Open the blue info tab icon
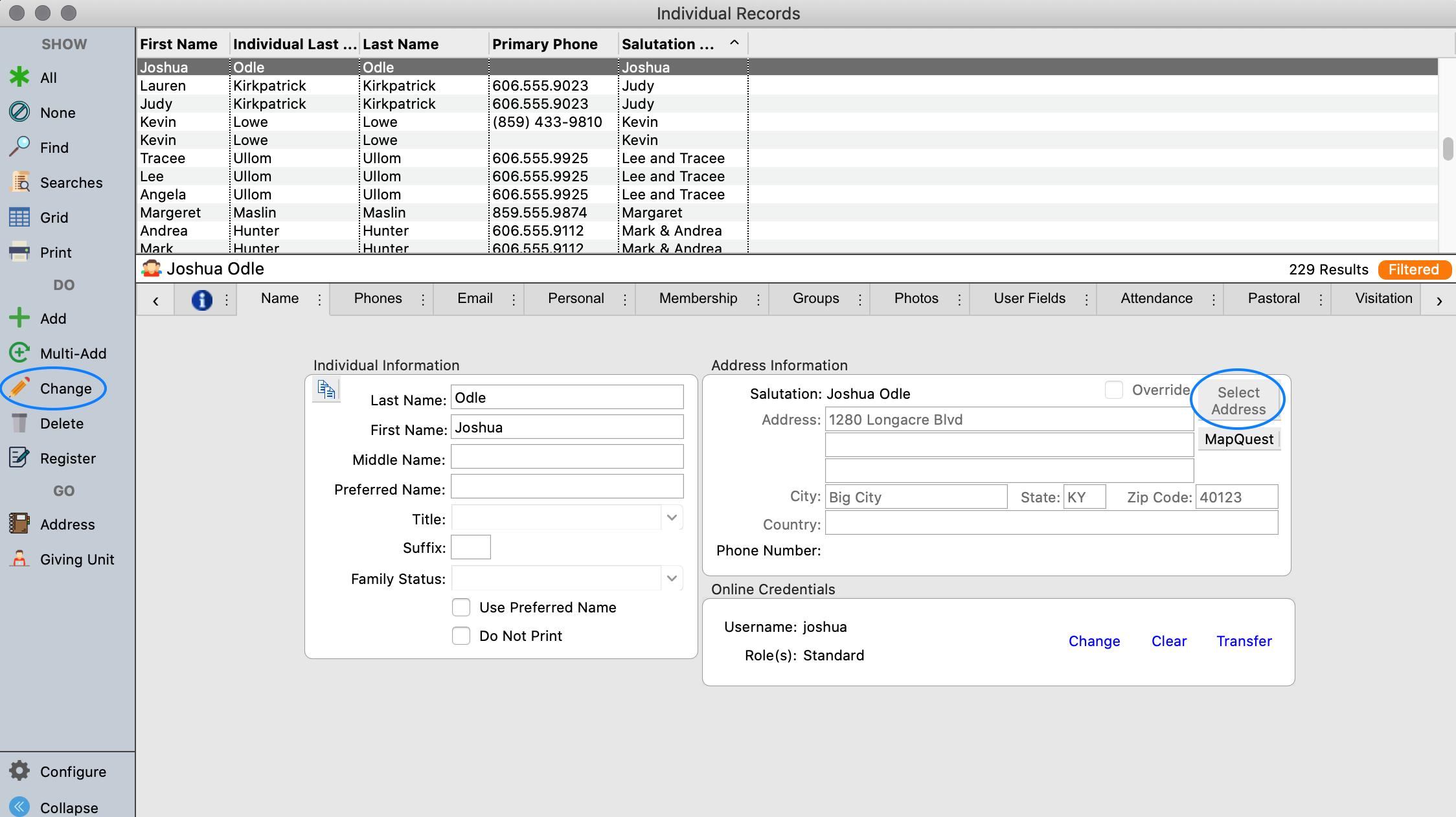 [201, 299]
